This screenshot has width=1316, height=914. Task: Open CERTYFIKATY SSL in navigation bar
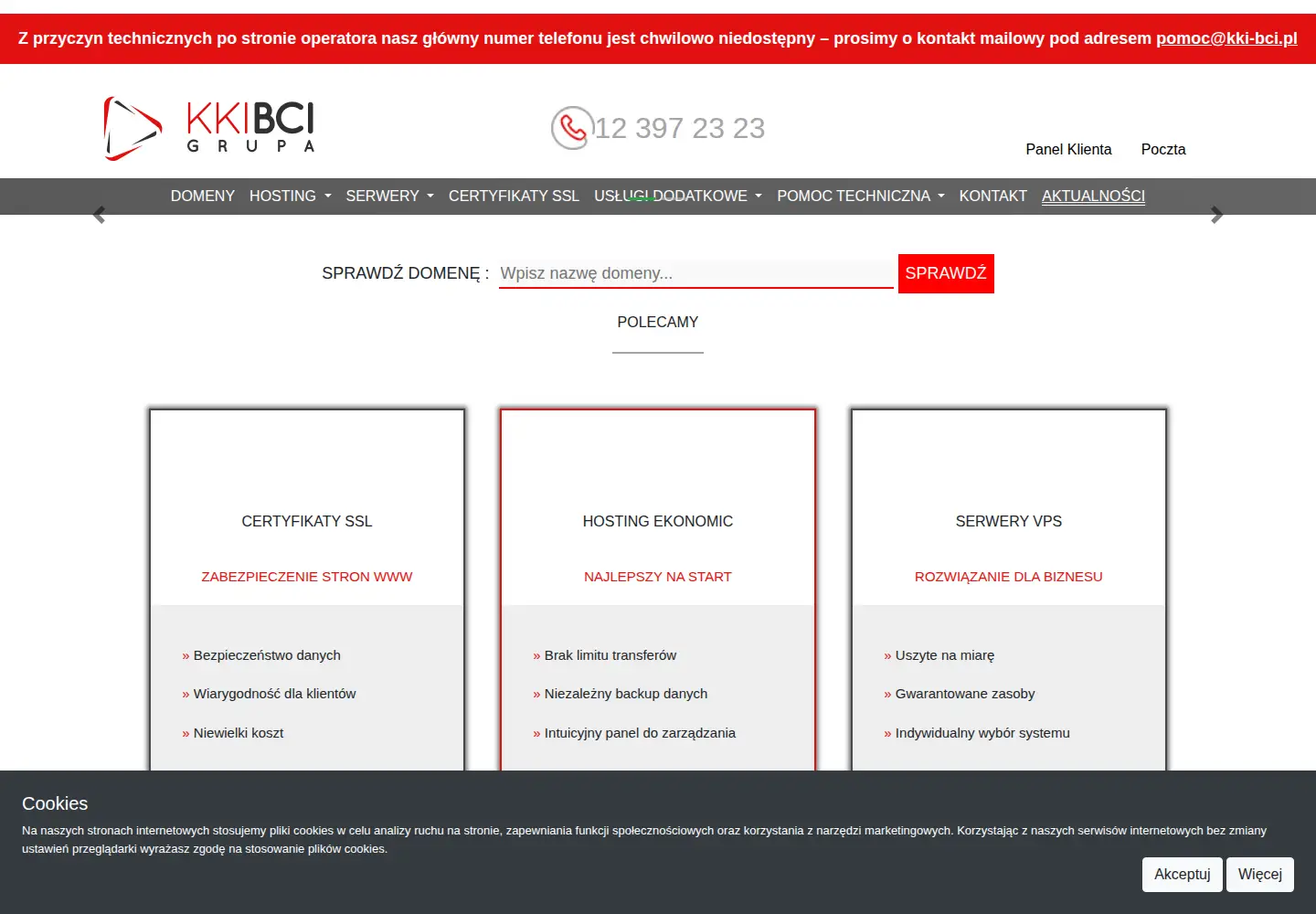click(x=514, y=196)
